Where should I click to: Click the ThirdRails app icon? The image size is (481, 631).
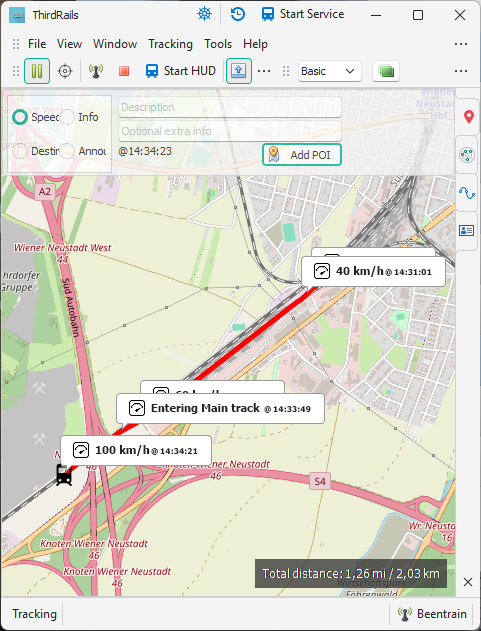tap(17, 15)
